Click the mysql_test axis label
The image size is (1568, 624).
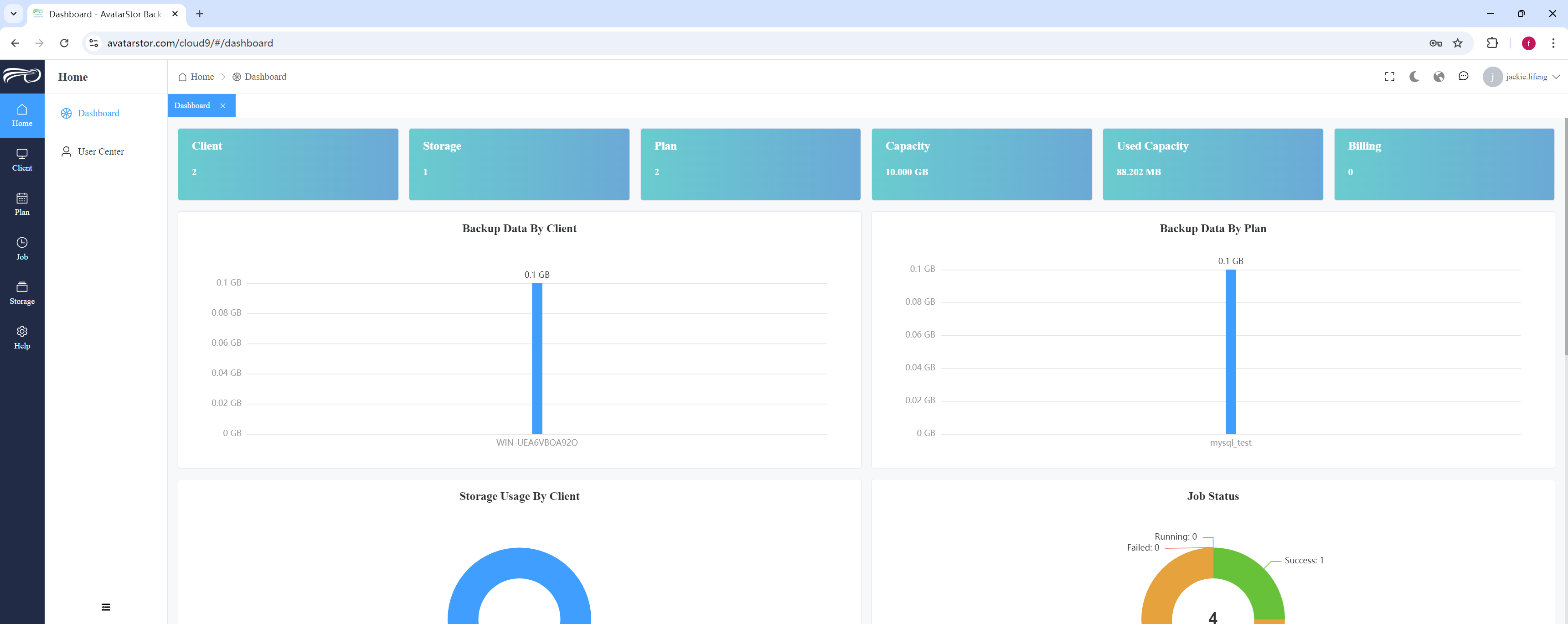point(1230,443)
